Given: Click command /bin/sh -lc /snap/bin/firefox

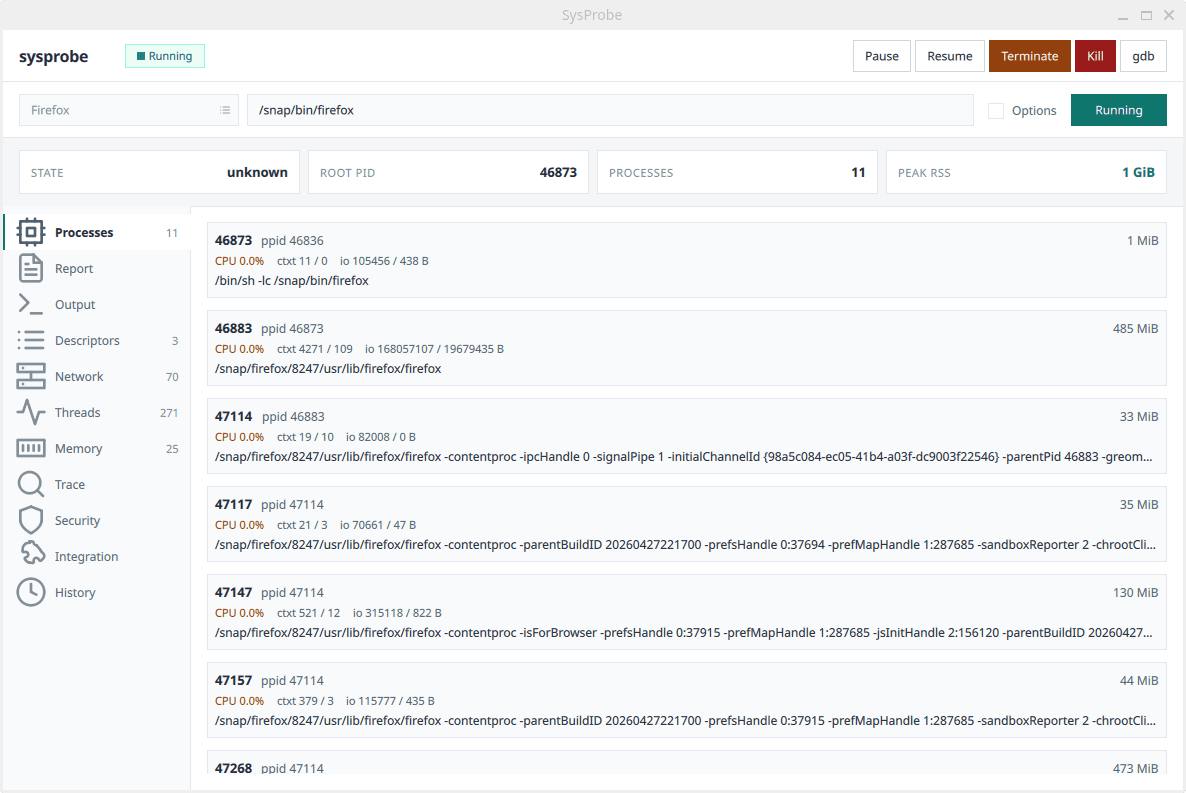Looking at the screenshot, I should click(292, 281).
